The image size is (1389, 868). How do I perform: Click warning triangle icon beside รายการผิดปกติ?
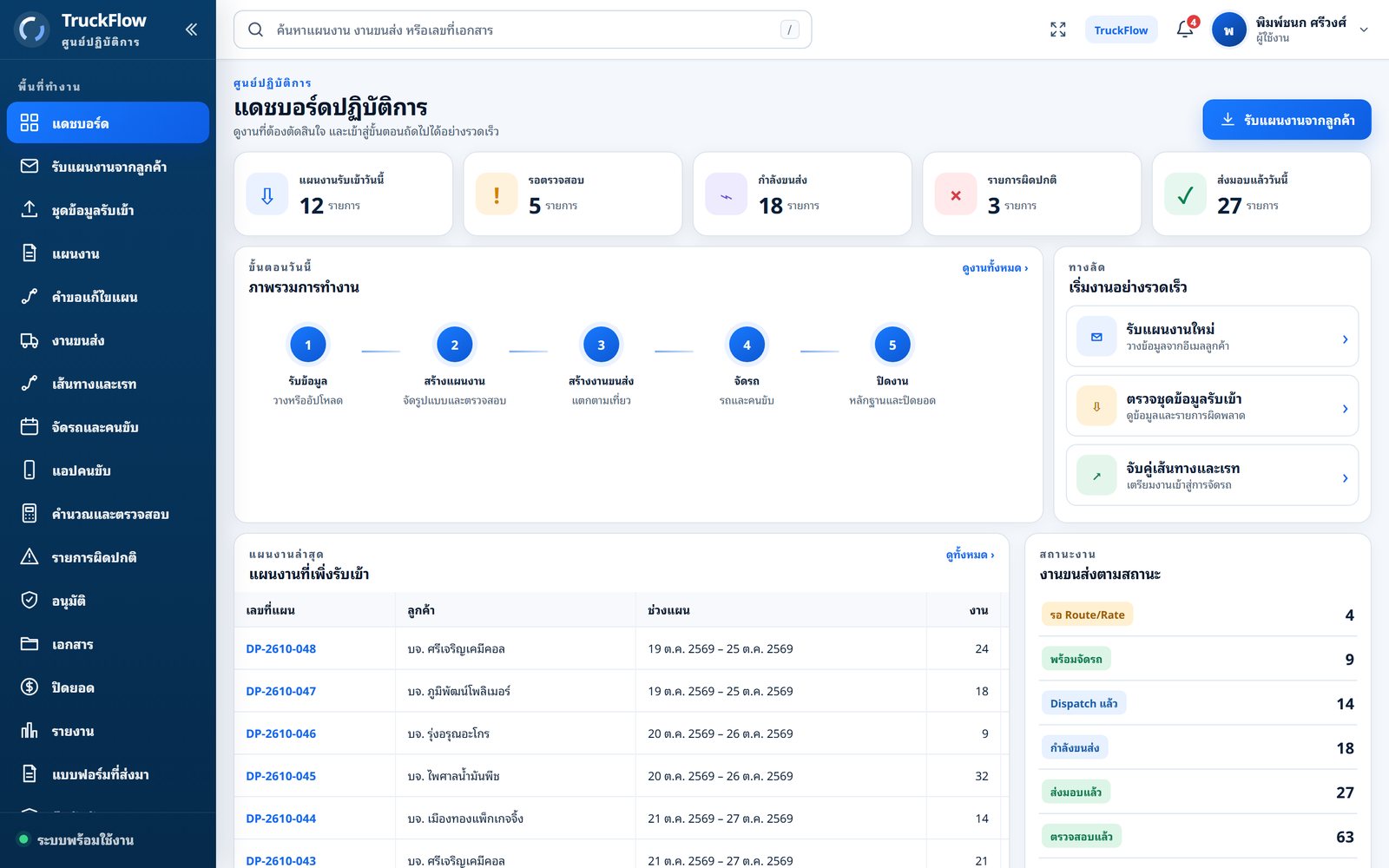30,556
